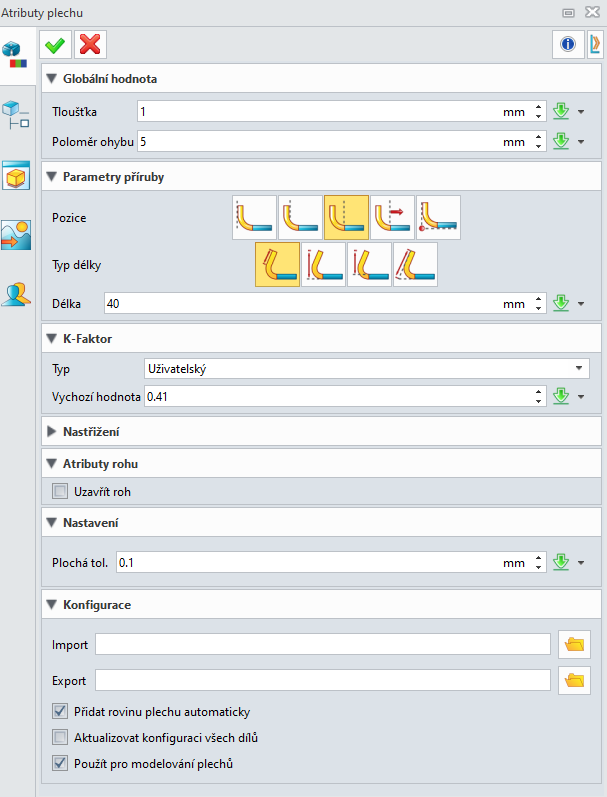Screen dimensions: 607x797
Task: Open dropdown arrow beside Tloušťka
Action: coord(581,112)
